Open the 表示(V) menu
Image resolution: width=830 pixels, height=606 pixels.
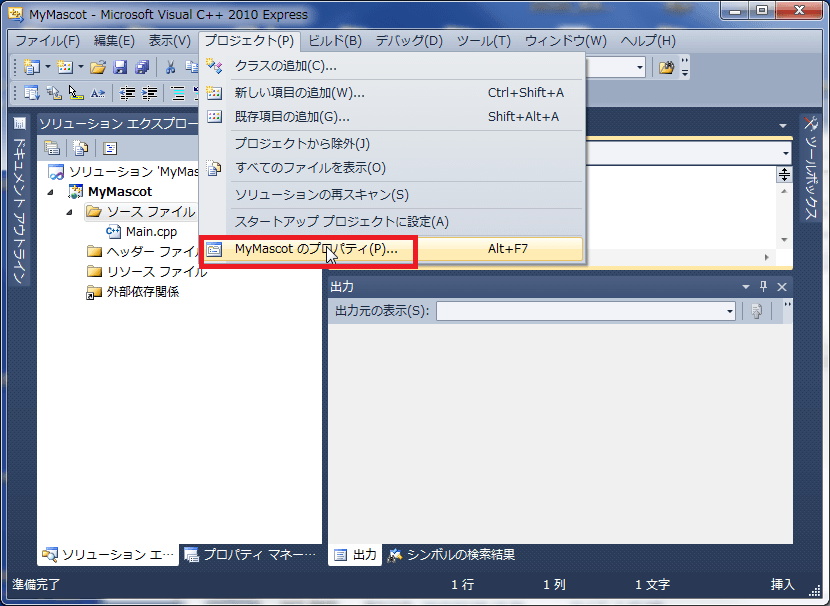[x=169, y=41]
